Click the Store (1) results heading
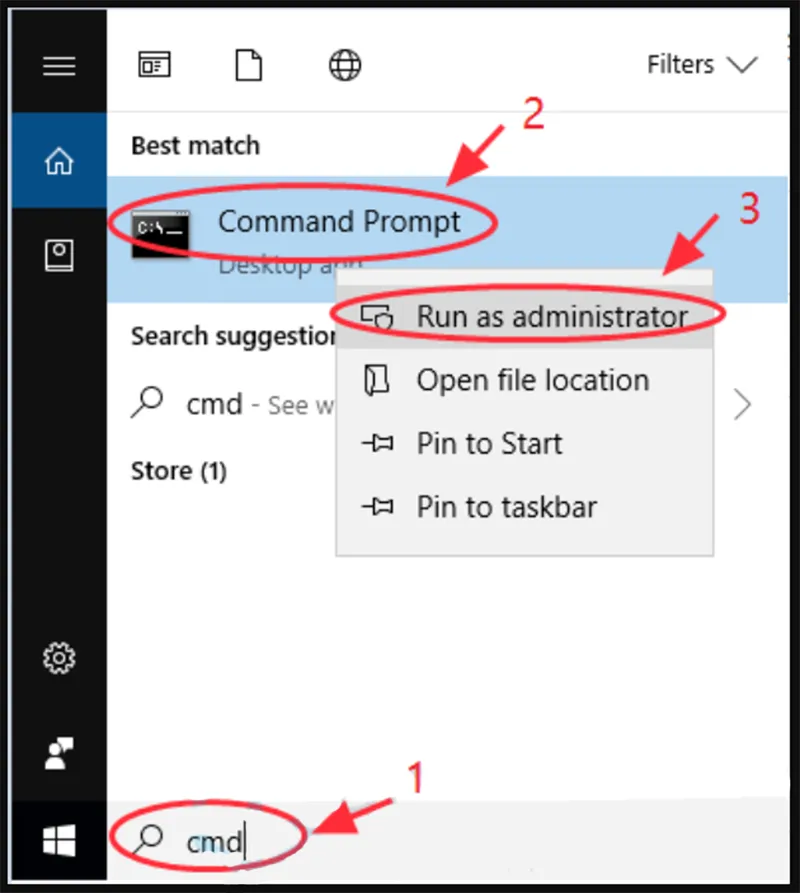Screen dimensions: 800x893 pyautogui.click(x=179, y=470)
